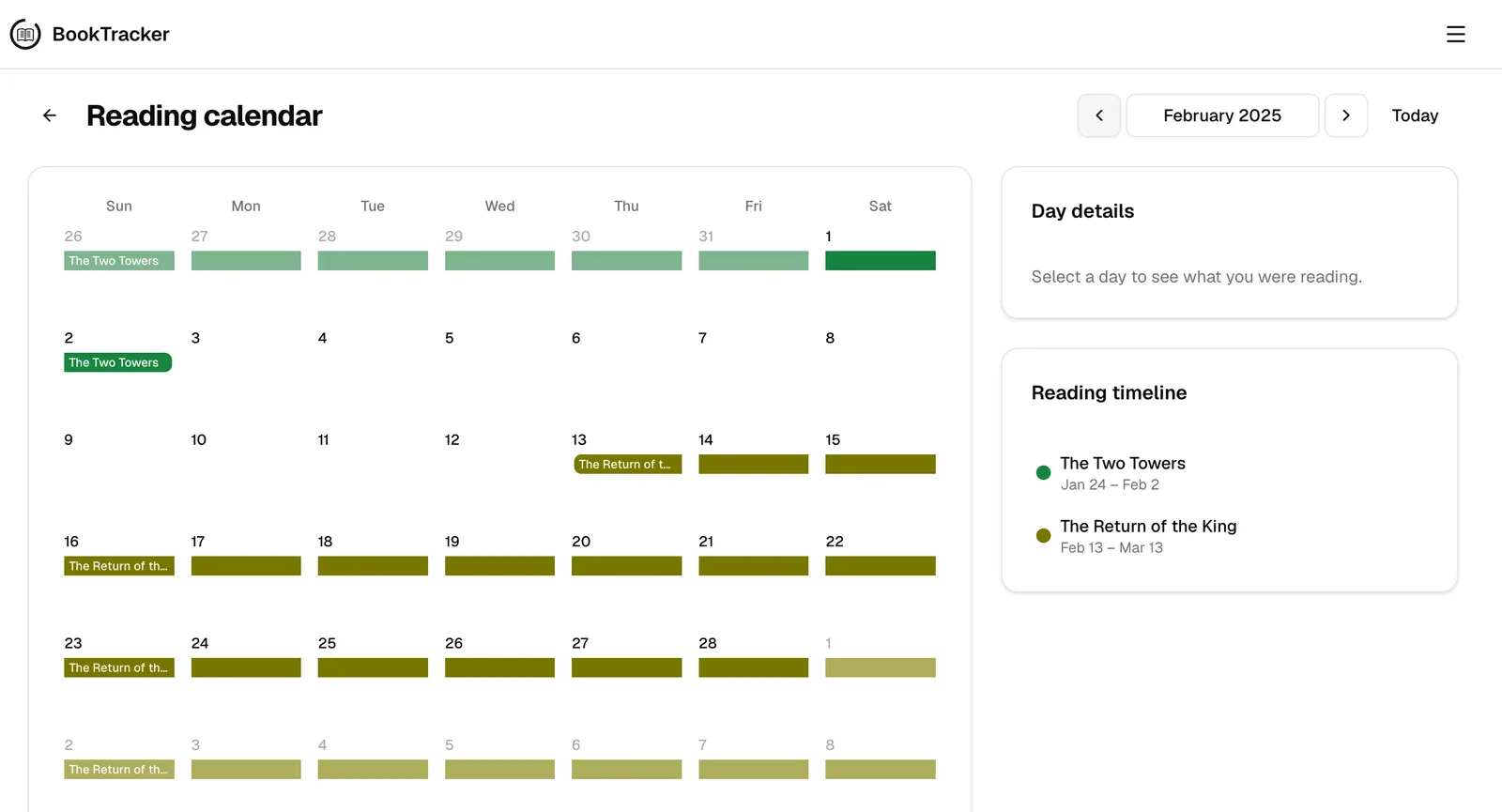Click the BookTracker brand name
Viewport: 1502px width, 812px height.
111,35
